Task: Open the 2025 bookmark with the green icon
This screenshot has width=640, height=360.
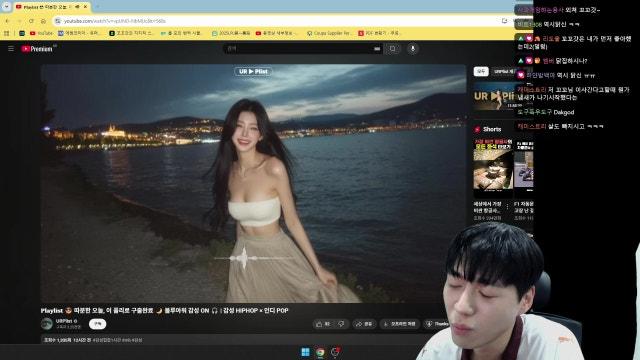Action: [231, 33]
